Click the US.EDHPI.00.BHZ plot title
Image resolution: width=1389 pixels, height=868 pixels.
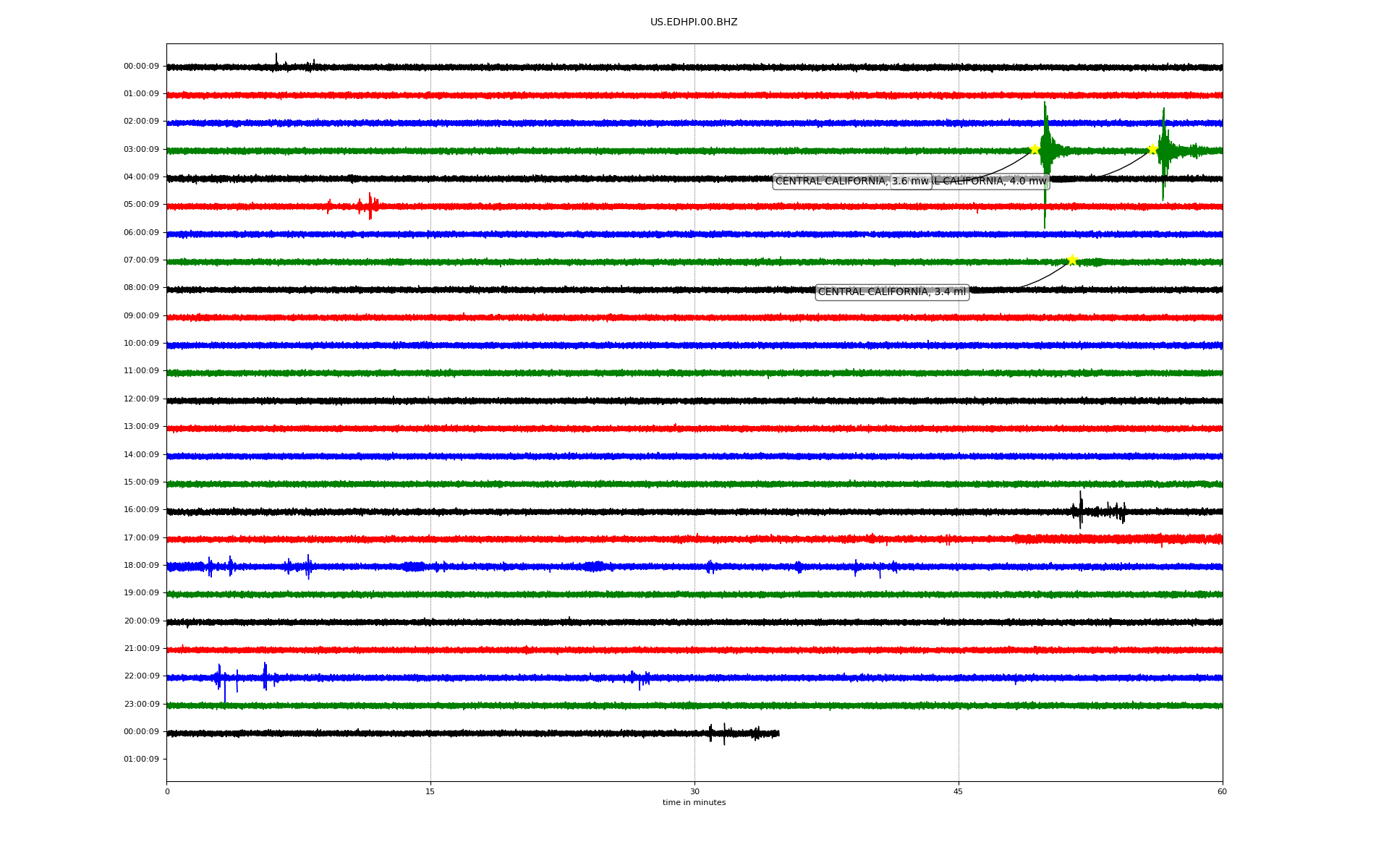coord(694,22)
